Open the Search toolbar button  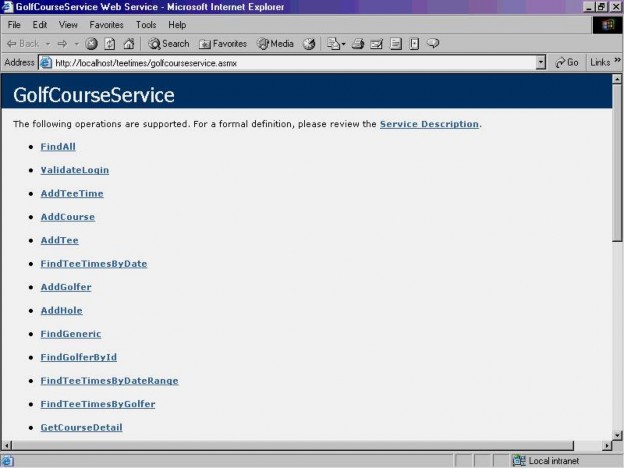tap(169, 44)
